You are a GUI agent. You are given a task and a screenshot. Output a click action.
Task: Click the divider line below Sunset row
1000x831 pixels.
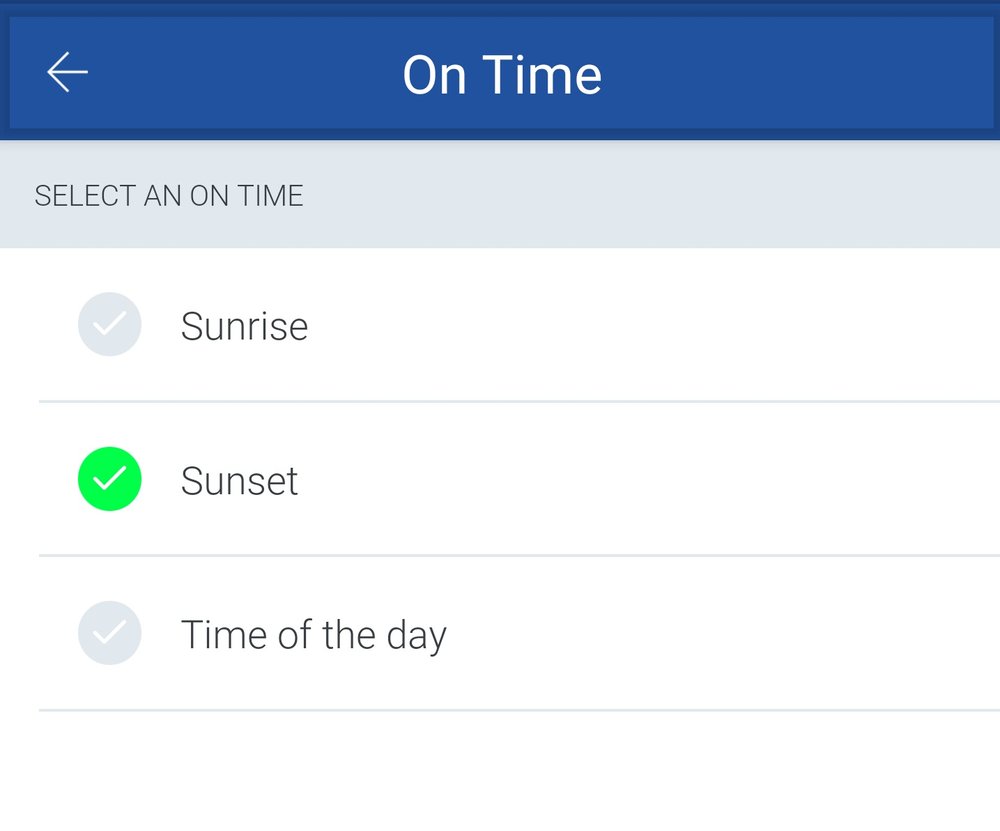(519, 555)
